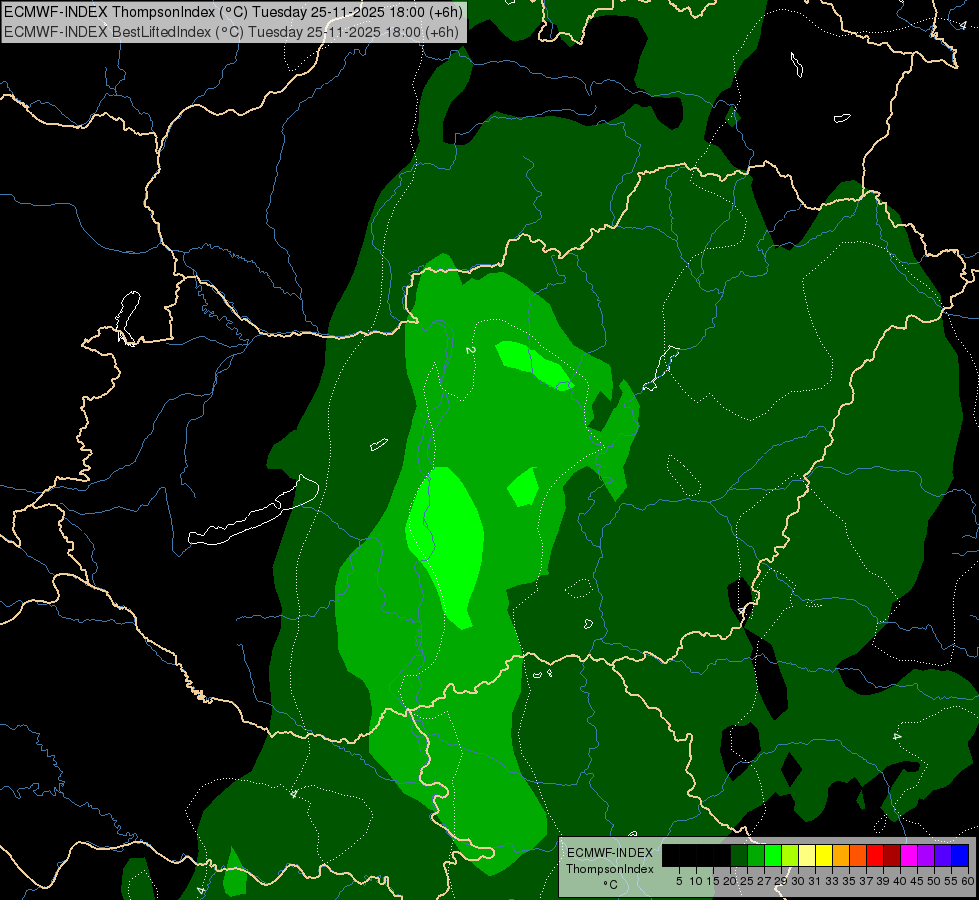Click legend tick value '15'
Viewport: 979px width, 900px height.
point(713,881)
